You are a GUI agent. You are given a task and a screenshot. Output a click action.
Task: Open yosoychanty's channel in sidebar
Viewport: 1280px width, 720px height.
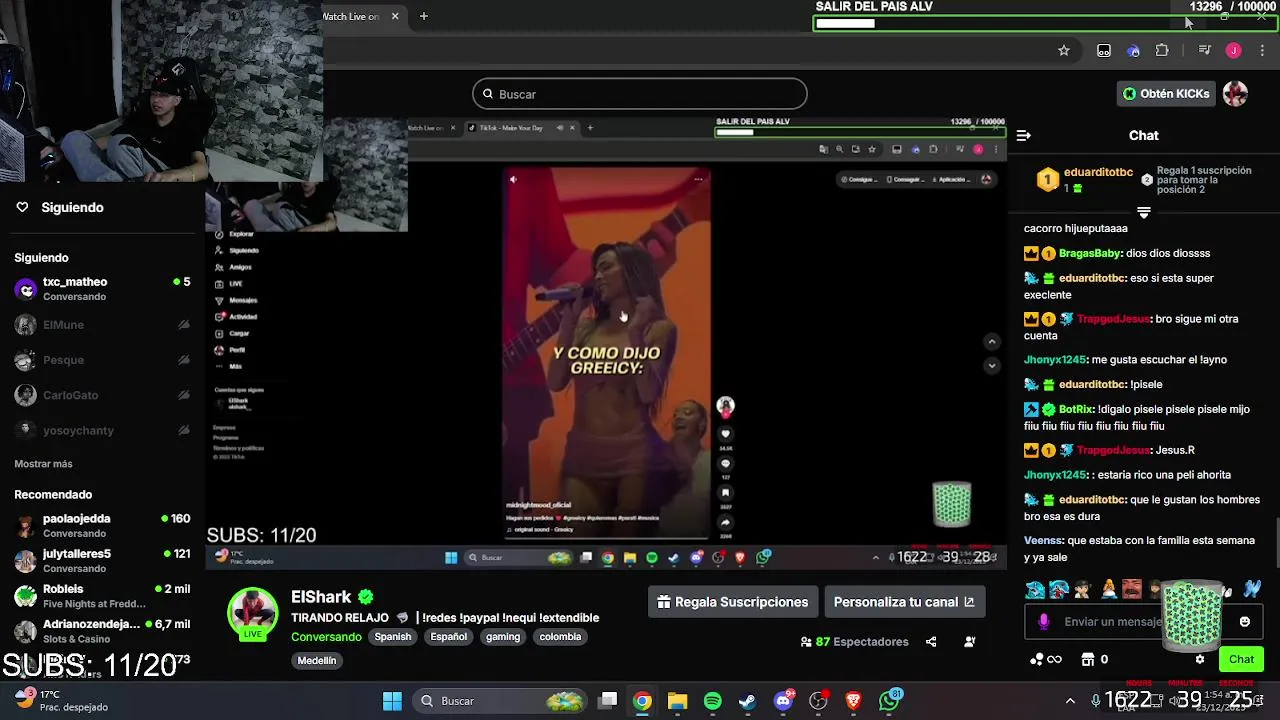coord(102,430)
